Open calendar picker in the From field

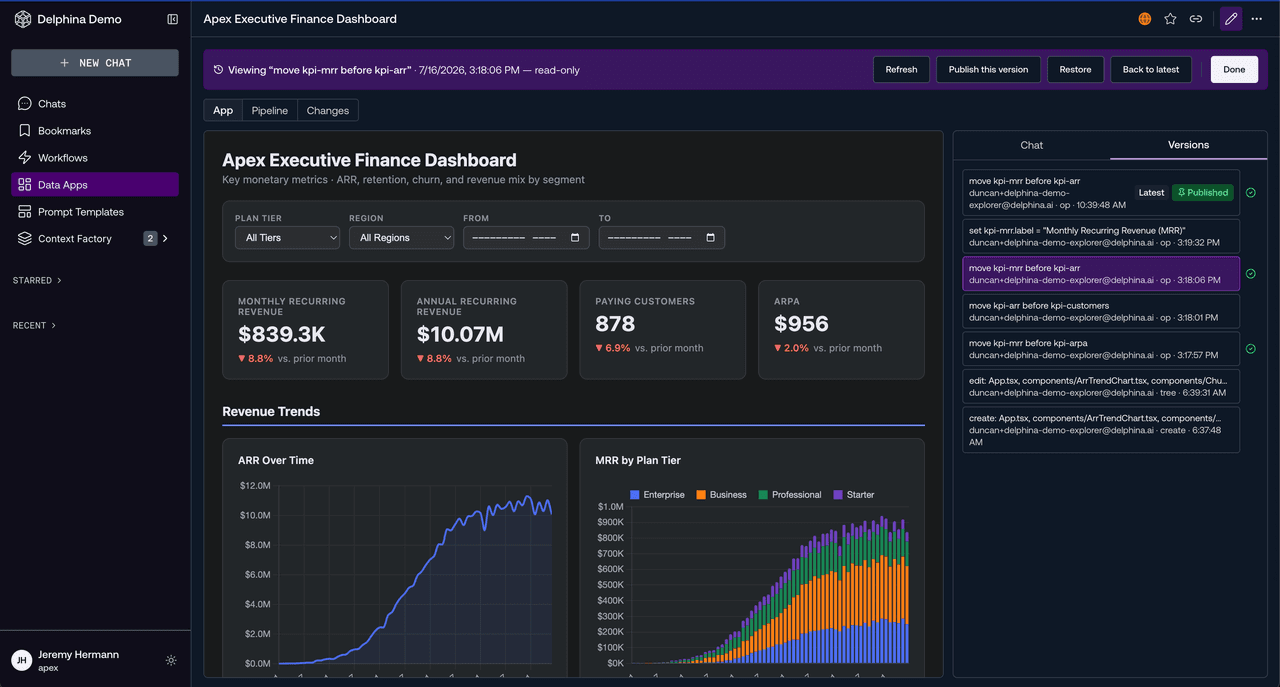click(575, 238)
